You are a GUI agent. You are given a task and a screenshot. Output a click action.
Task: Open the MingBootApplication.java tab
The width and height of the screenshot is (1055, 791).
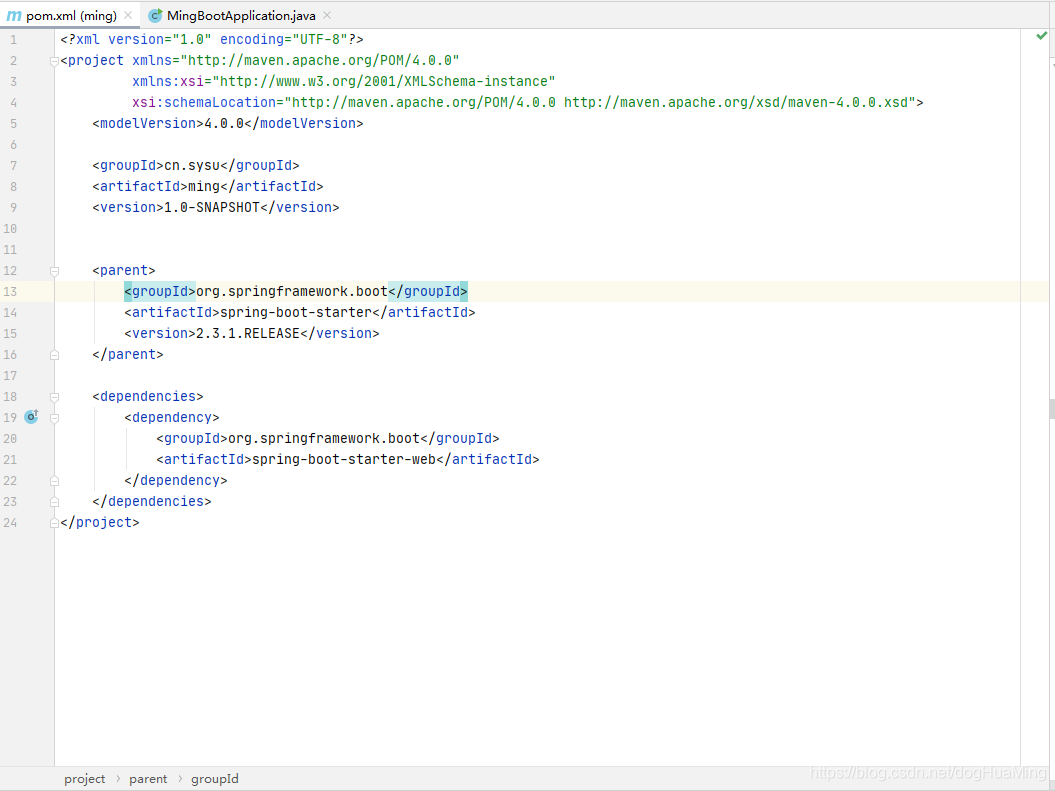(x=241, y=15)
